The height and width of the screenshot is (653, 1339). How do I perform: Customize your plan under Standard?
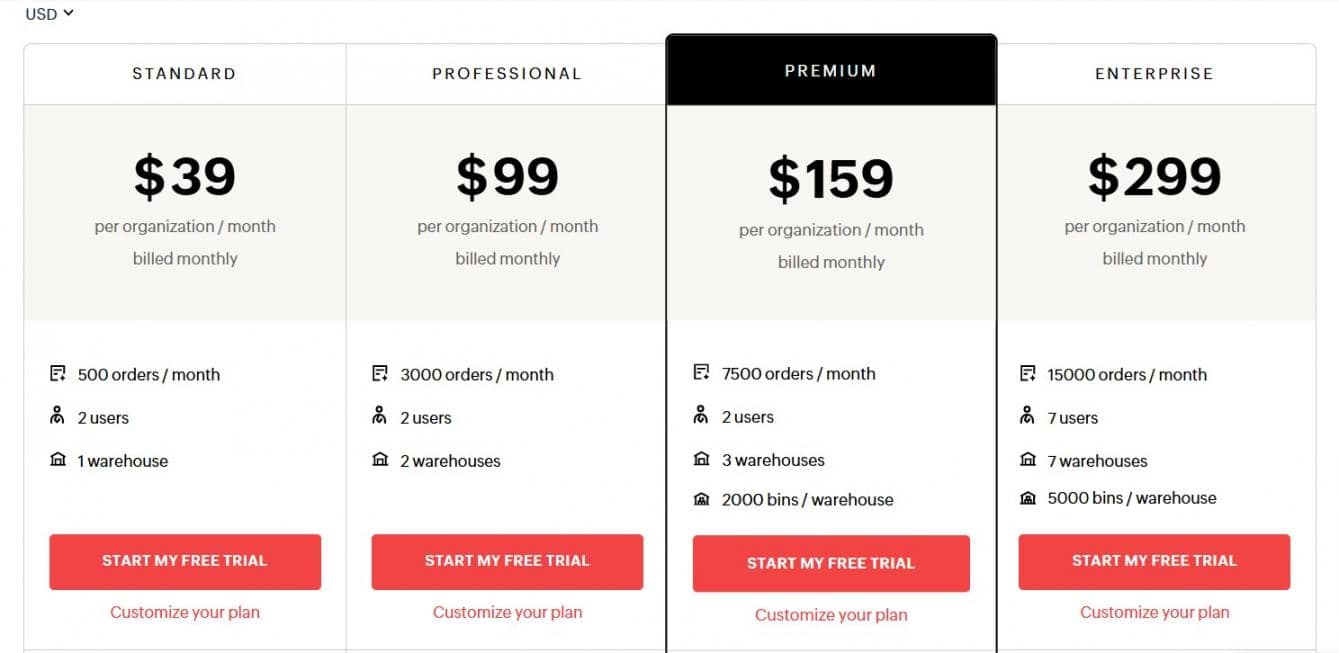[185, 612]
